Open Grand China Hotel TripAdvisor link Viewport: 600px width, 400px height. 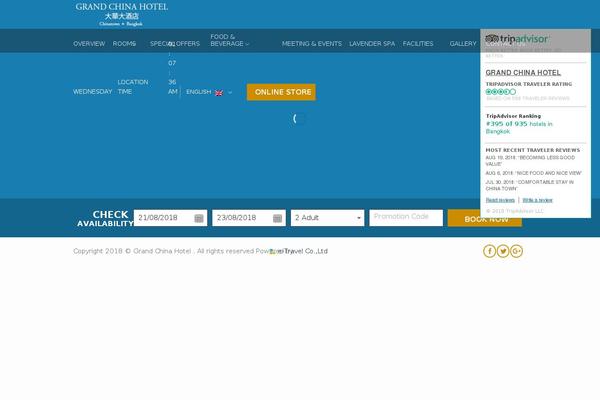tap(523, 73)
